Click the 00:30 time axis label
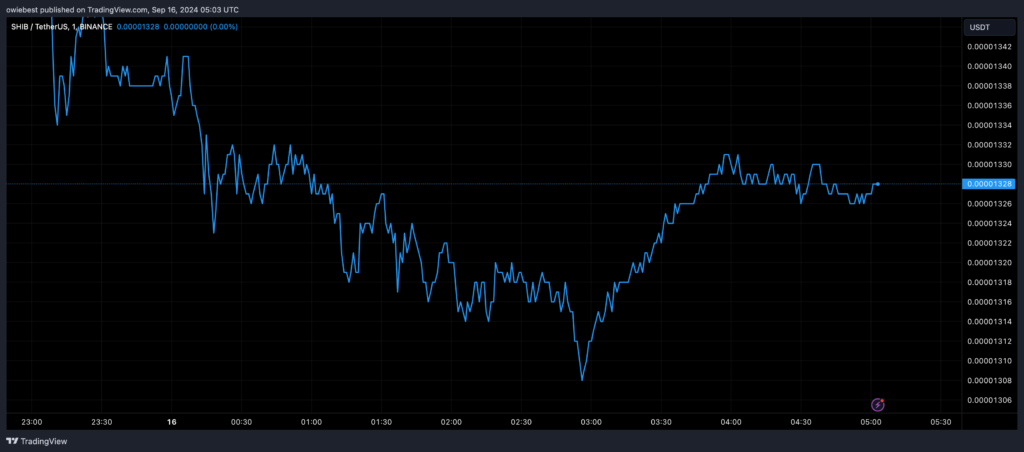Image resolution: width=1024 pixels, height=452 pixels. [x=242, y=422]
